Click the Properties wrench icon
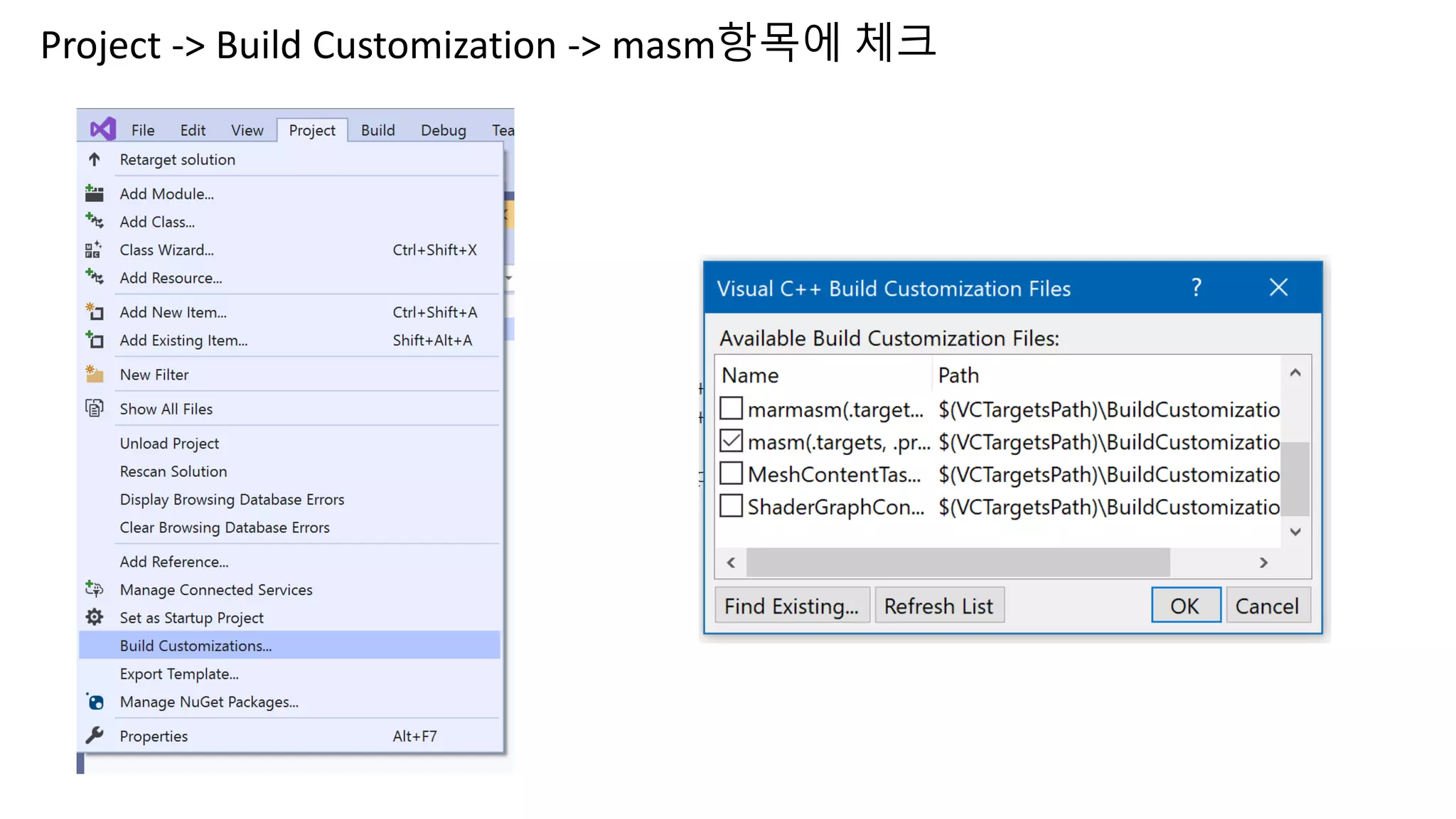This screenshot has width=1456, height=819. (x=94, y=736)
